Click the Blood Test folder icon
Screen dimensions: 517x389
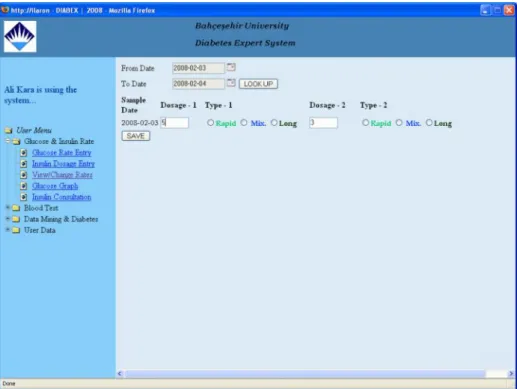point(16,208)
